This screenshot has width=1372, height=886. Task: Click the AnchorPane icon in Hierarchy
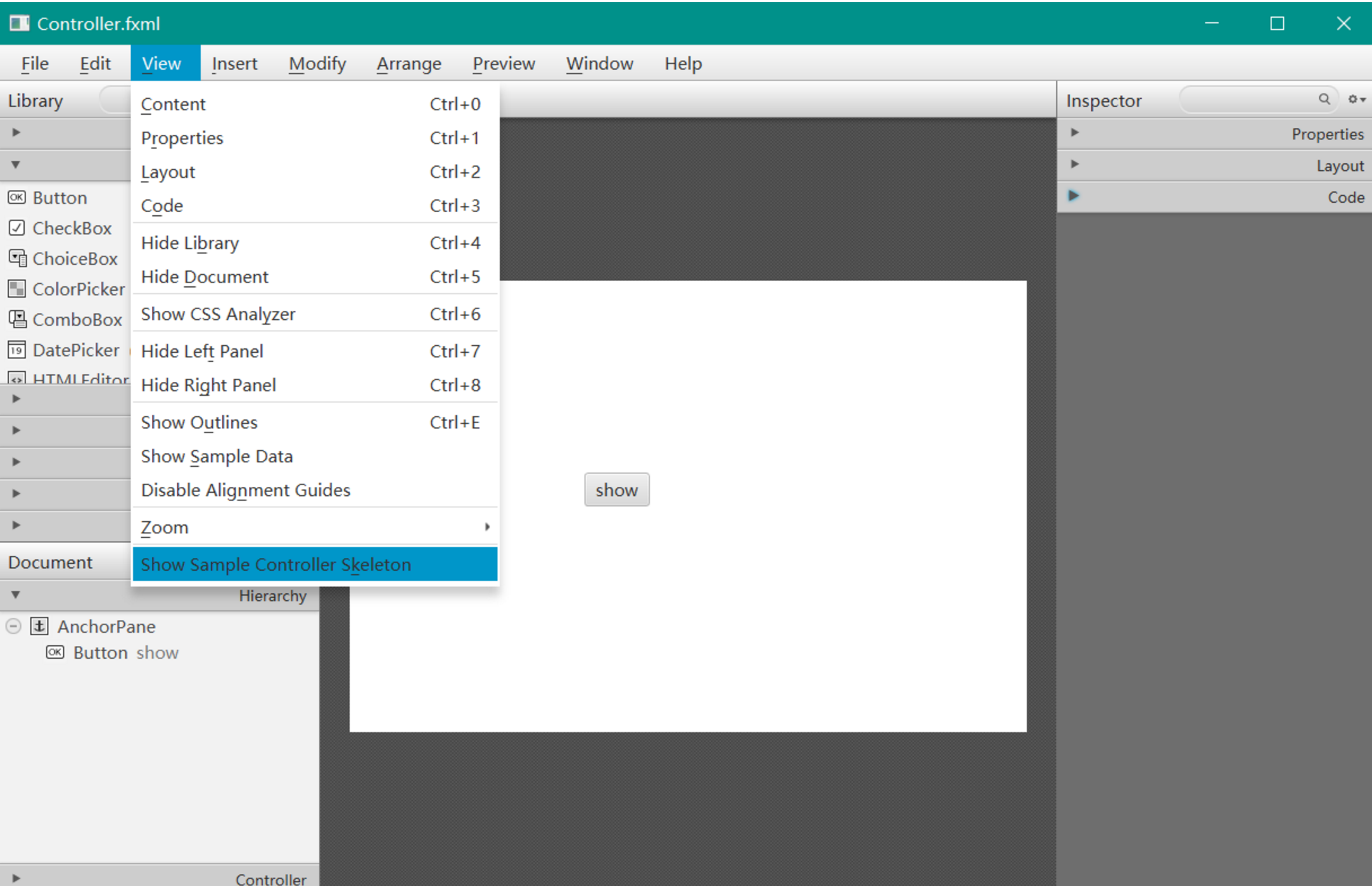[x=39, y=626]
